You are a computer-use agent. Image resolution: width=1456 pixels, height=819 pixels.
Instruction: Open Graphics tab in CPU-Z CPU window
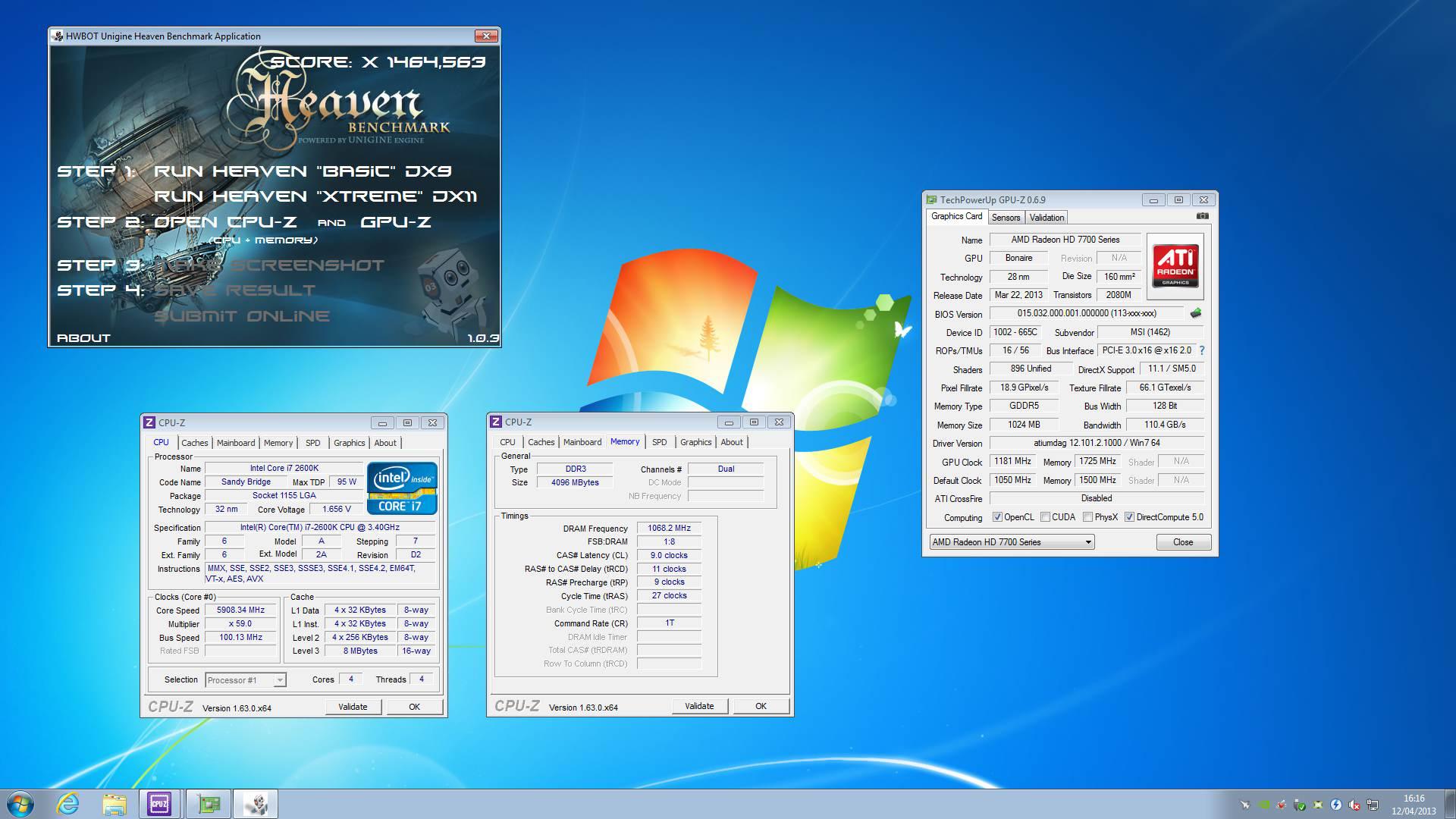(x=349, y=443)
